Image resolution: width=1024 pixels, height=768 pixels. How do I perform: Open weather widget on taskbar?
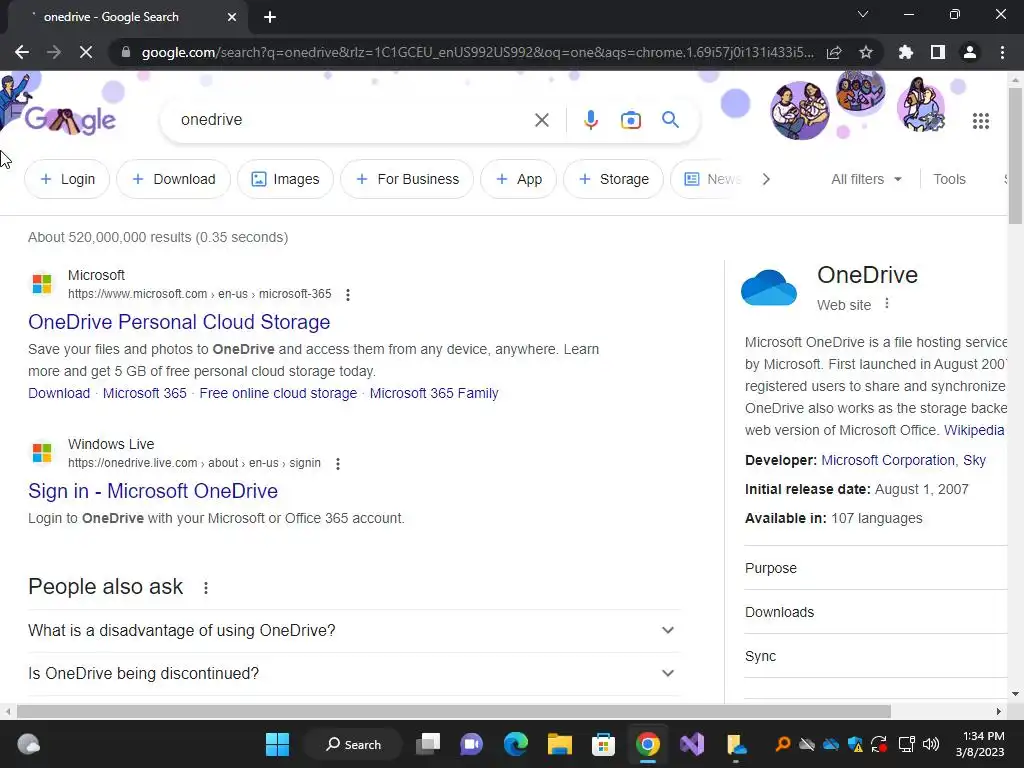(x=28, y=744)
